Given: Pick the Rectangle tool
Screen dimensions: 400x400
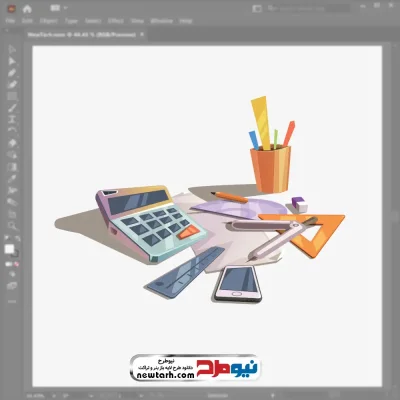Looking at the screenshot, I should (12, 96).
